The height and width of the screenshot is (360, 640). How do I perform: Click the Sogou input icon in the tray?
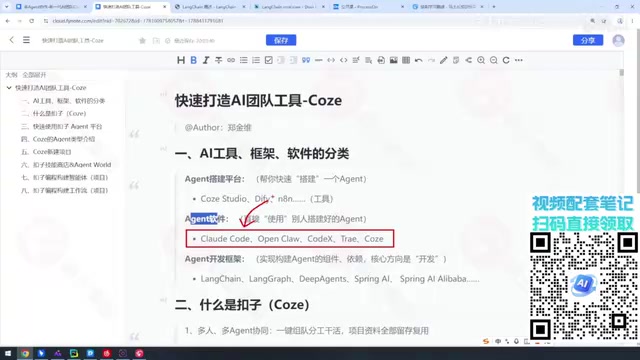(486, 341)
